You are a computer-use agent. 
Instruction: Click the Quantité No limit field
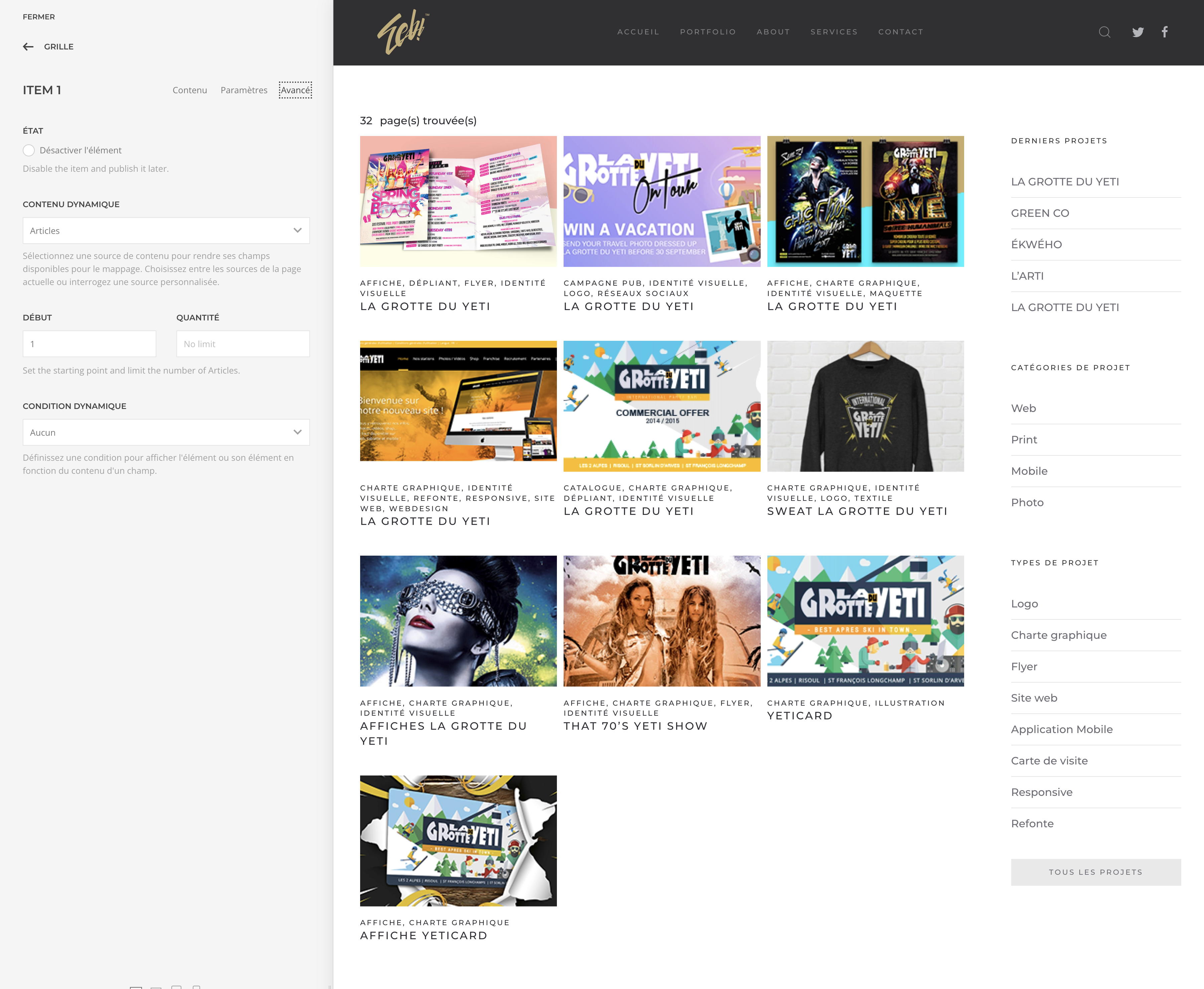pos(243,344)
